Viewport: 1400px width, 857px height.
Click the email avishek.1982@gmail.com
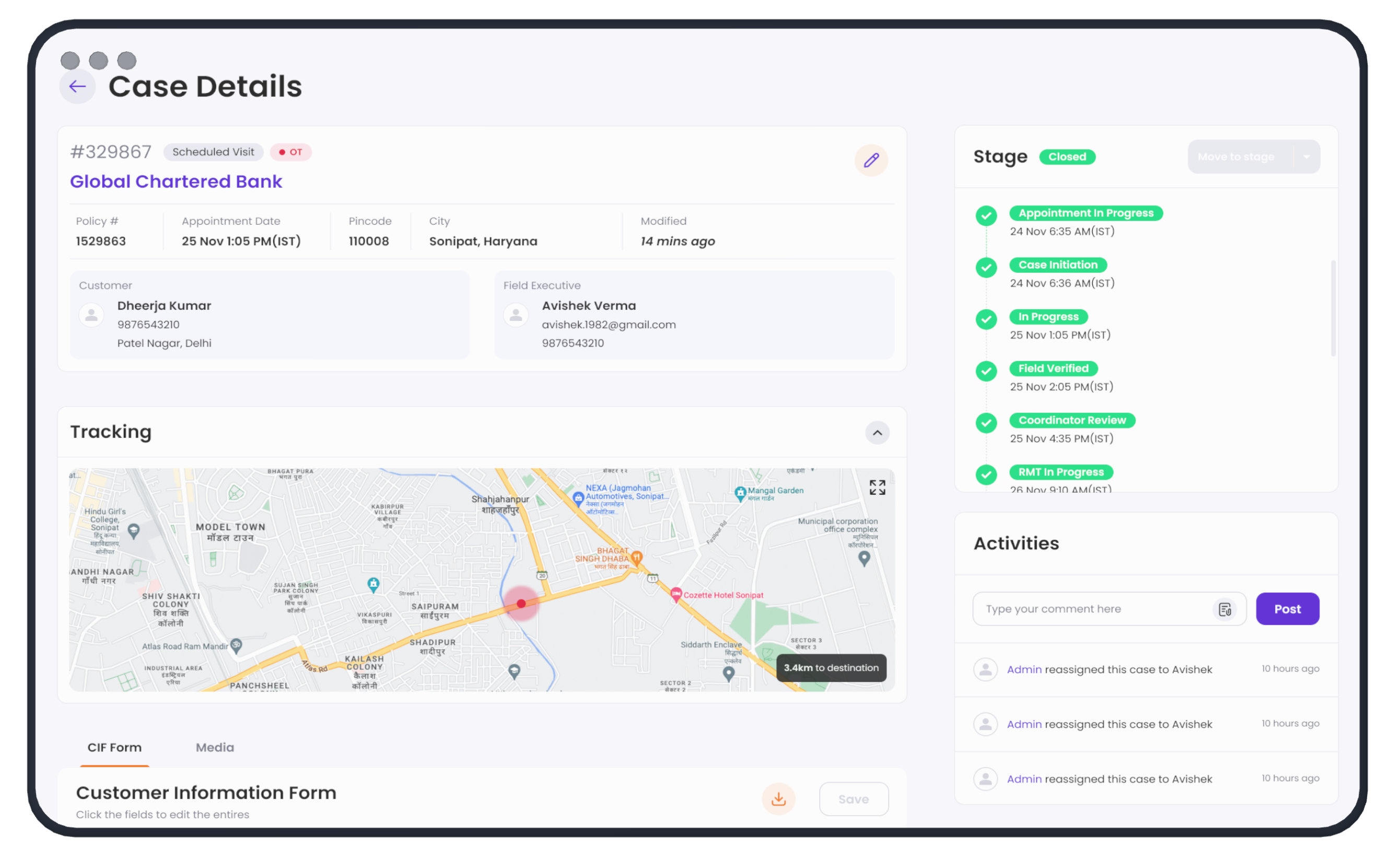click(x=609, y=325)
